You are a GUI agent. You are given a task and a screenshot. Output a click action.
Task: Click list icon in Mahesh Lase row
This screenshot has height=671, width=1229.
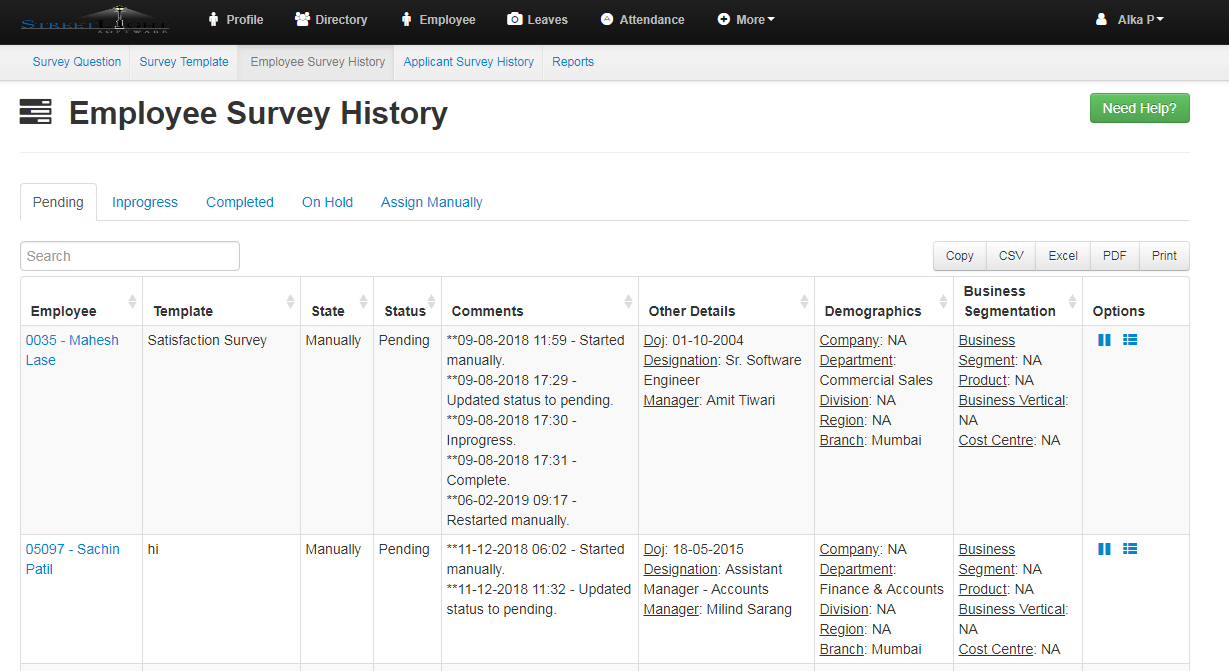(x=1130, y=340)
